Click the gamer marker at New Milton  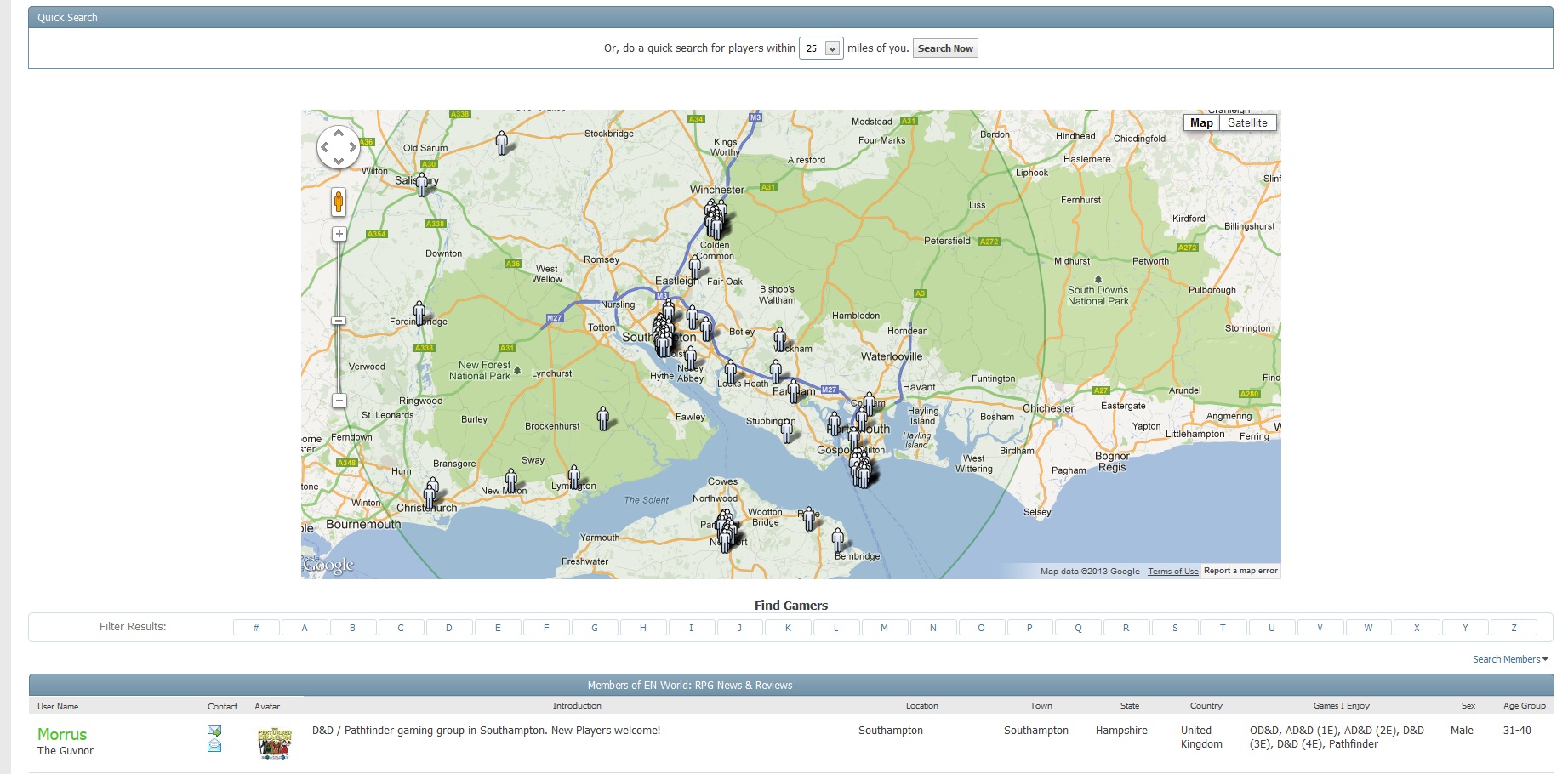[511, 481]
